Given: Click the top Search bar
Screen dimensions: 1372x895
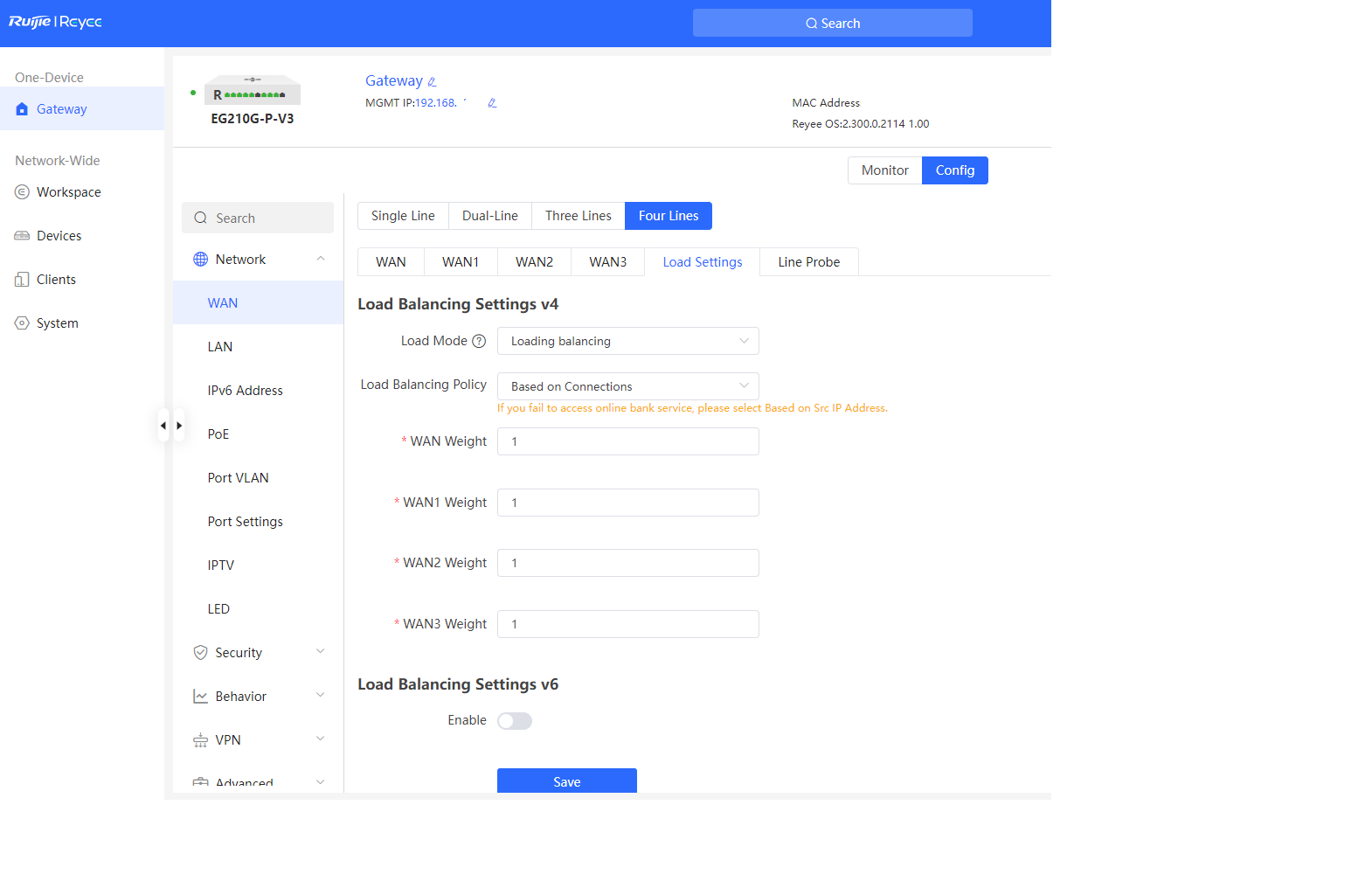Looking at the screenshot, I should tap(832, 24).
